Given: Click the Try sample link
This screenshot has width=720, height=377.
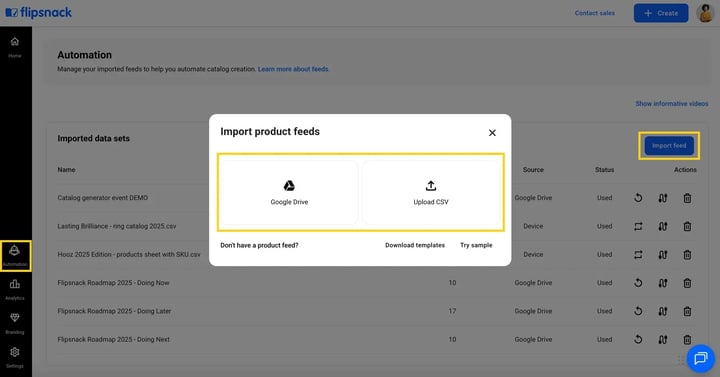Looking at the screenshot, I should 476,245.
